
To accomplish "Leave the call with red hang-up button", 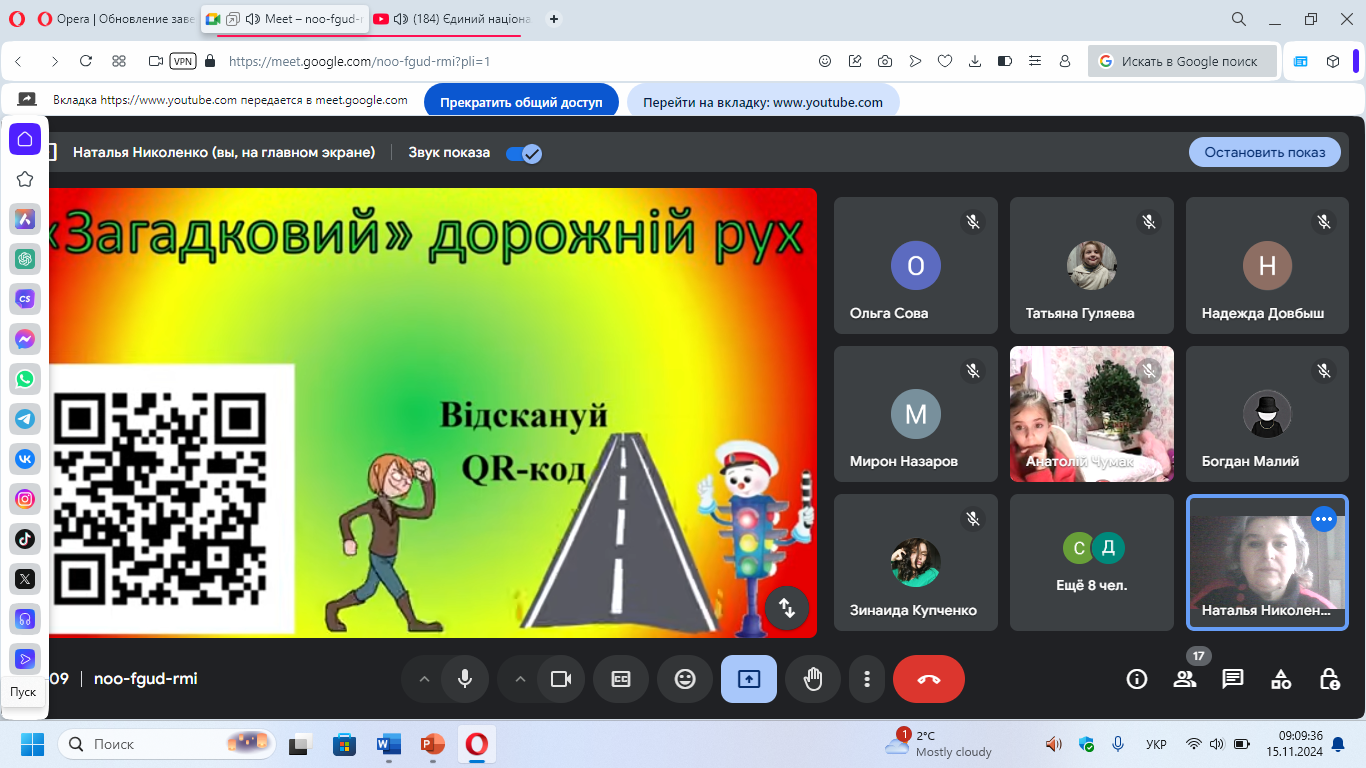I will click(929, 679).
